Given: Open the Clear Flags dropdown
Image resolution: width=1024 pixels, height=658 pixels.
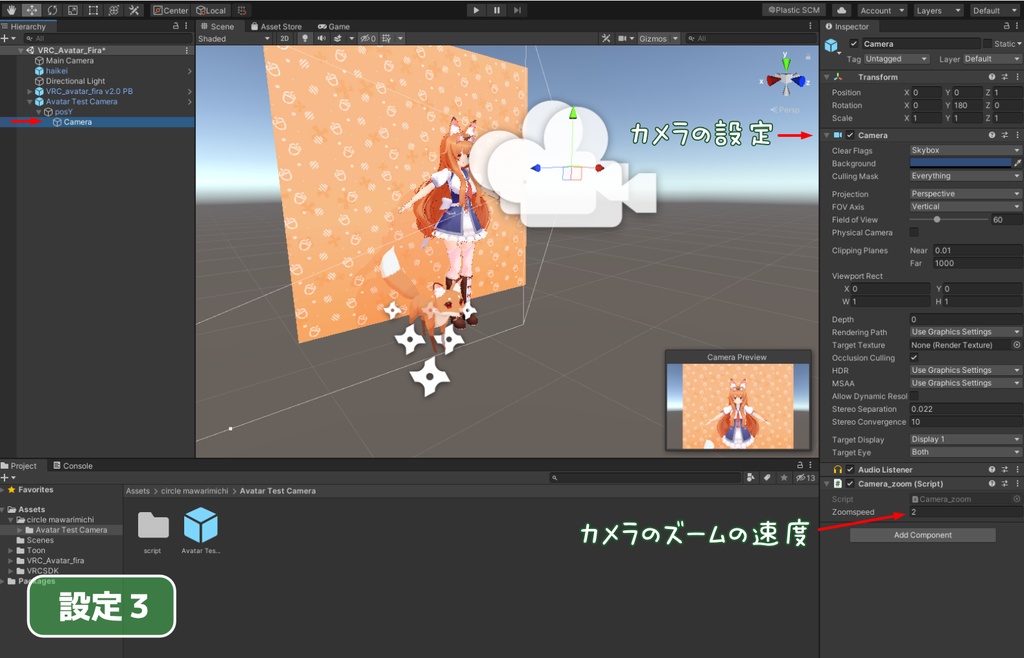Looking at the screenshot, I should click(x=963, y=149).
